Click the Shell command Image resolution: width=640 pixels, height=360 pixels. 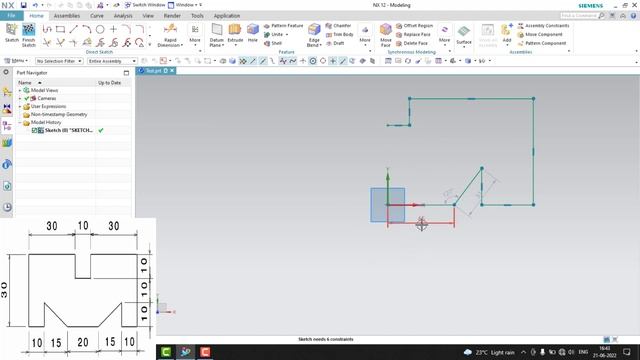tap(273, 43)
